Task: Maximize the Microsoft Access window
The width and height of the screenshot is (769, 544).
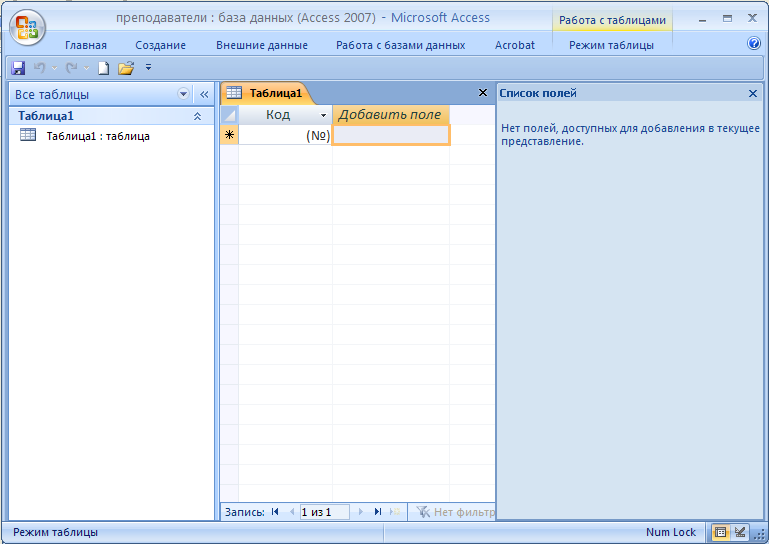Action: tap(727, 19)
